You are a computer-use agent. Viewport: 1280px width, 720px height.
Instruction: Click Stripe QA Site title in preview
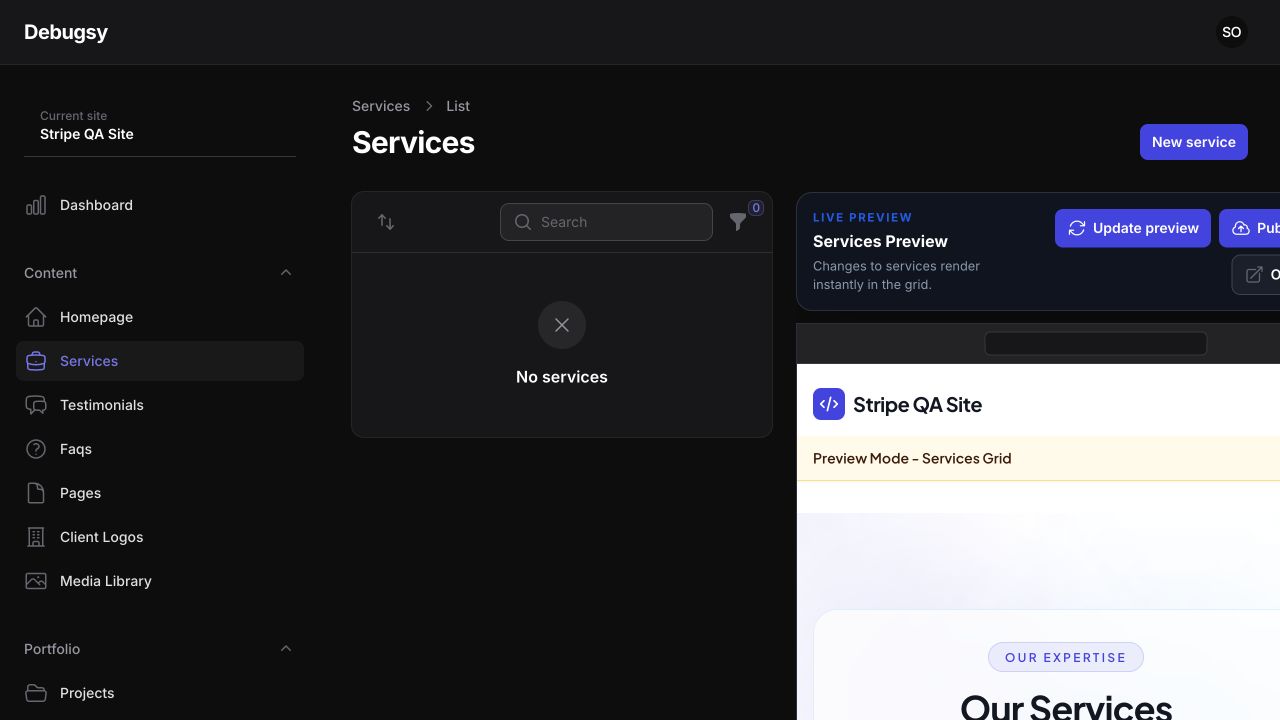click(917, 405)
